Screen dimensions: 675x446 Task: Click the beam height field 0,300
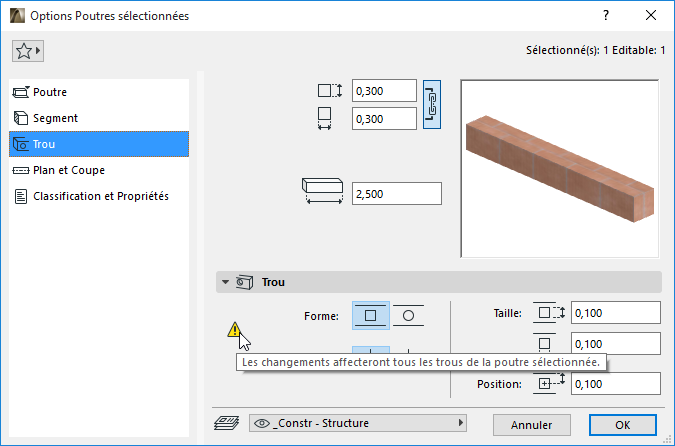(x=384, y=91)
